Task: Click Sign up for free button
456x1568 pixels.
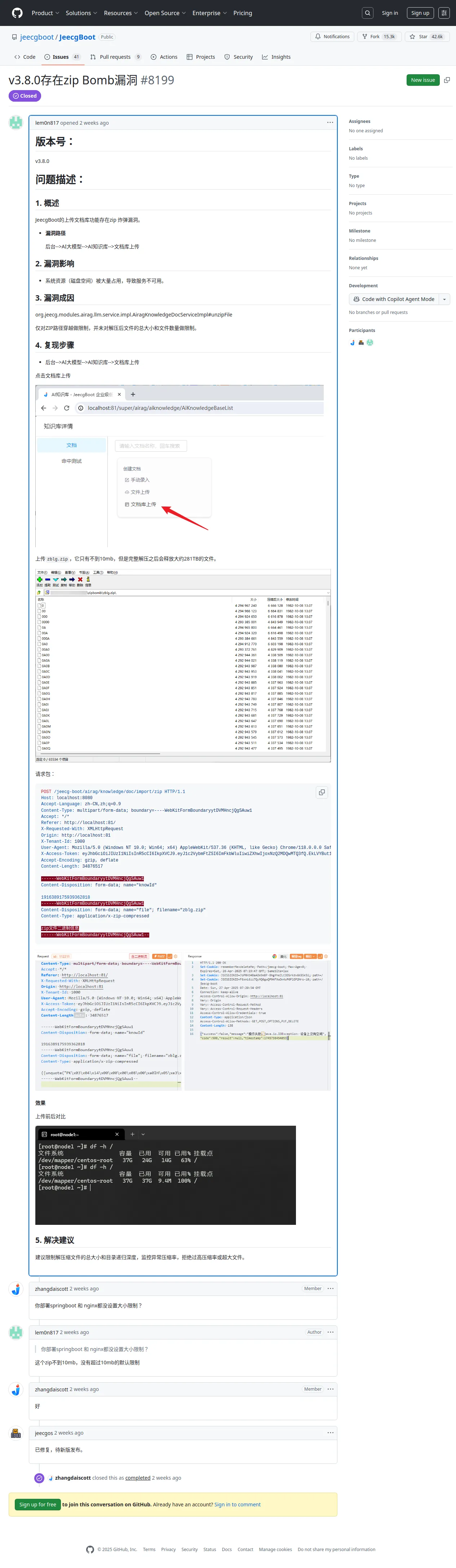Action: point(38,1505)
